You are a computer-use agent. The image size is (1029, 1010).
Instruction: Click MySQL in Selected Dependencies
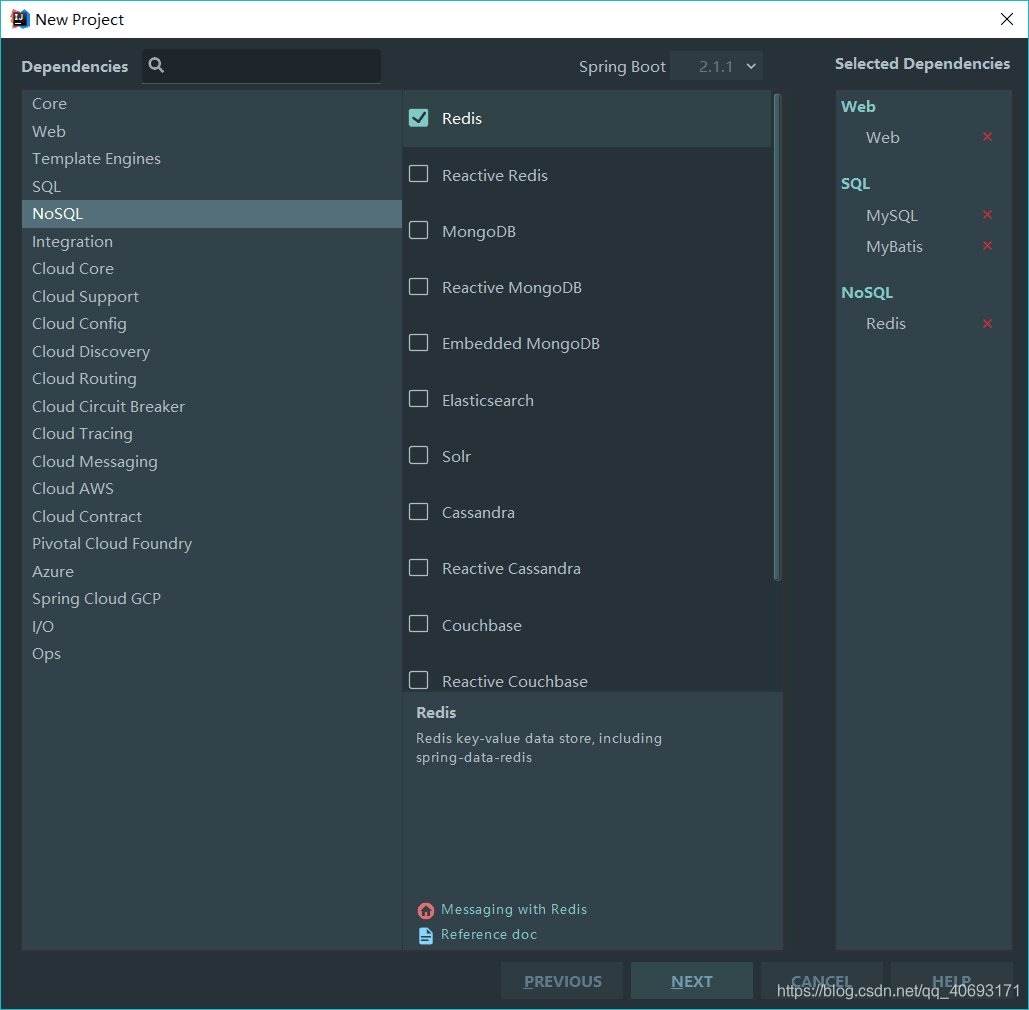[891, 215]
